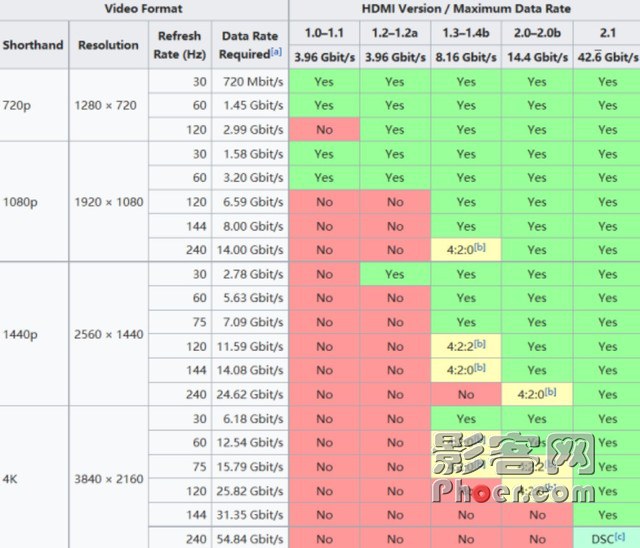
Task: Open footnote [b] in the 14.08 Gbit/s row
Action: (480, 367)
